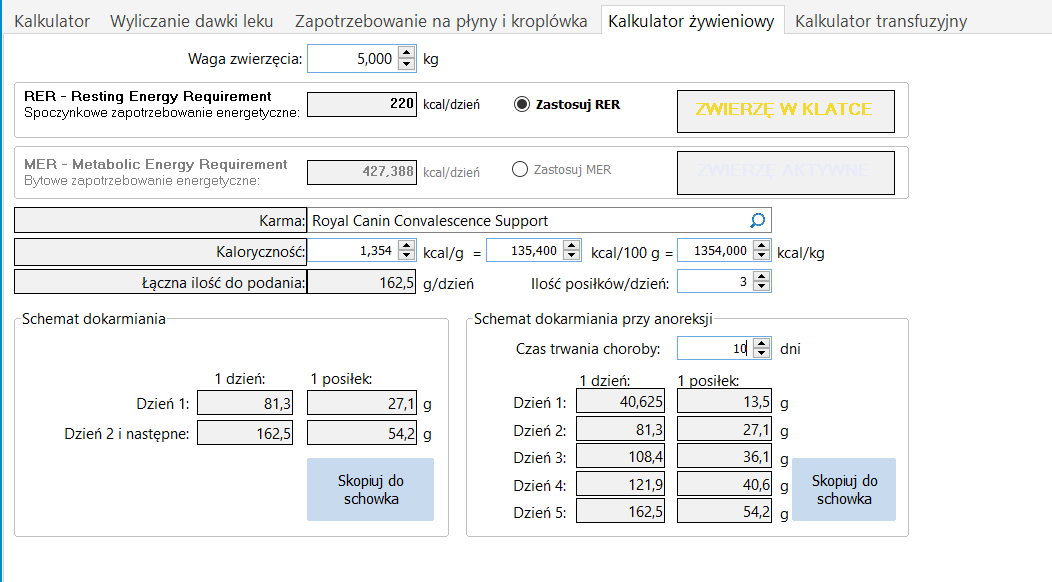Decrease illness duration days down arrow

coord(761,353)
